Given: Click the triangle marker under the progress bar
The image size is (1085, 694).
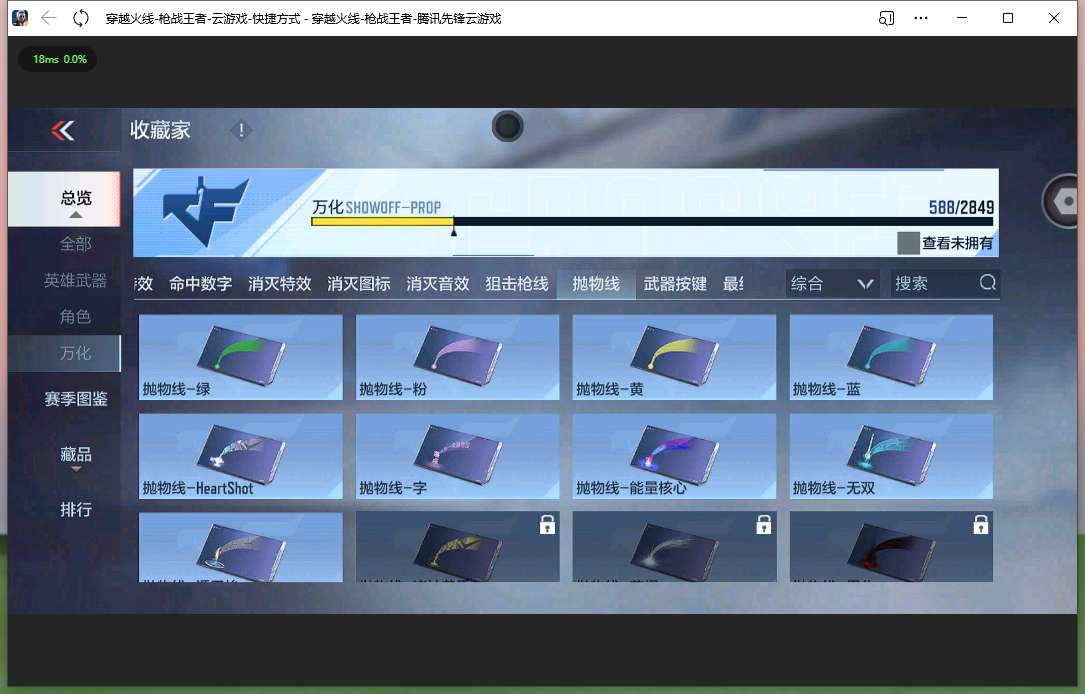Looking at the screenshot, I should pyautogui.click(x=454, y=232).
